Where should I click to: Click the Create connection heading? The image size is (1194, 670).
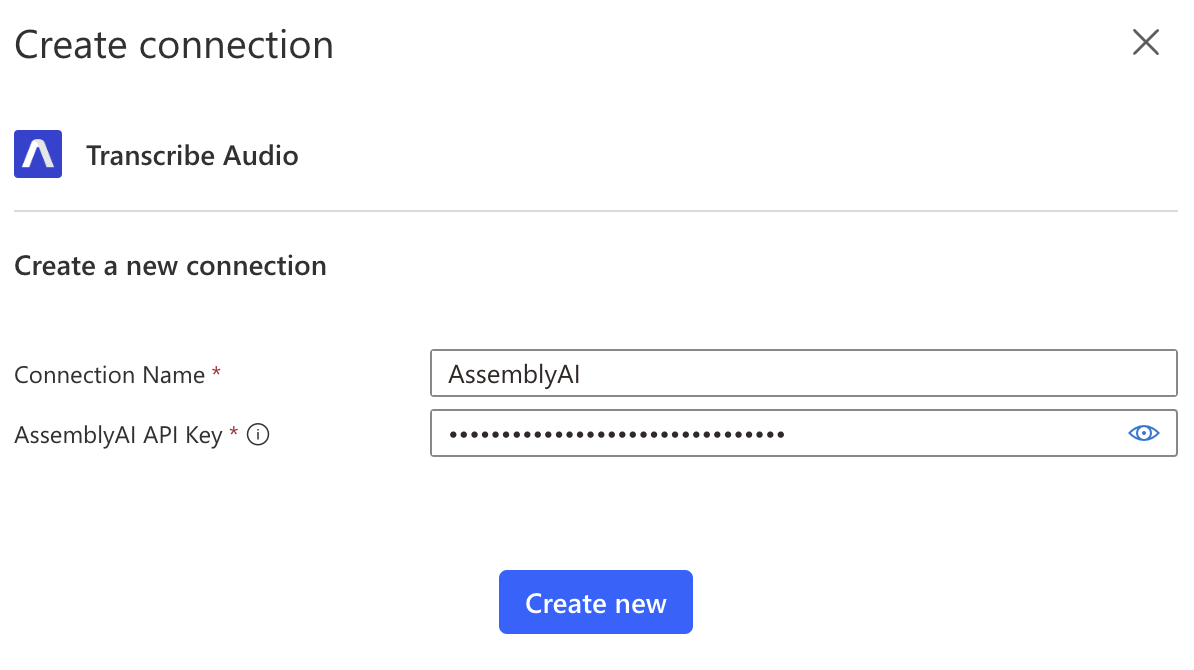pyautogui.click(x=173, y=44)
